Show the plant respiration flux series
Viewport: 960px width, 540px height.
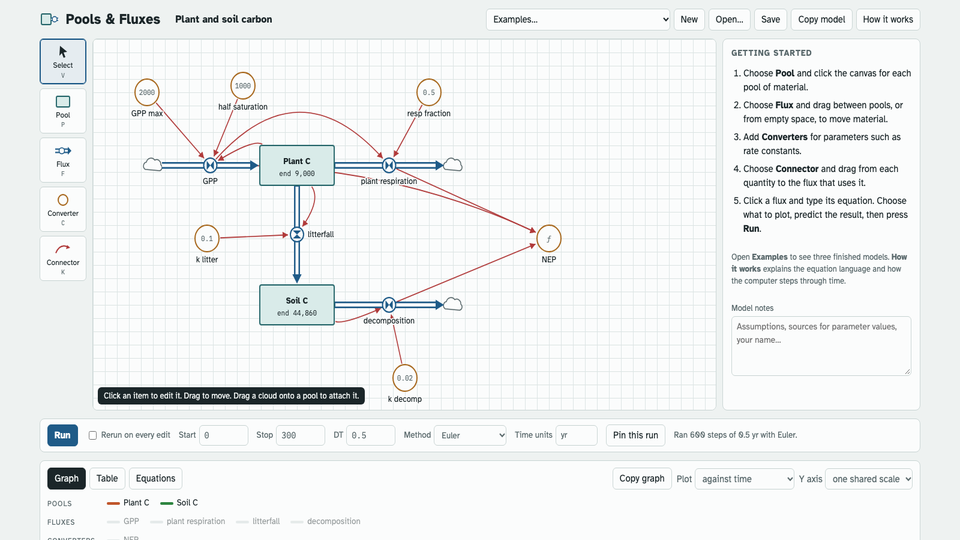point(188,522)
